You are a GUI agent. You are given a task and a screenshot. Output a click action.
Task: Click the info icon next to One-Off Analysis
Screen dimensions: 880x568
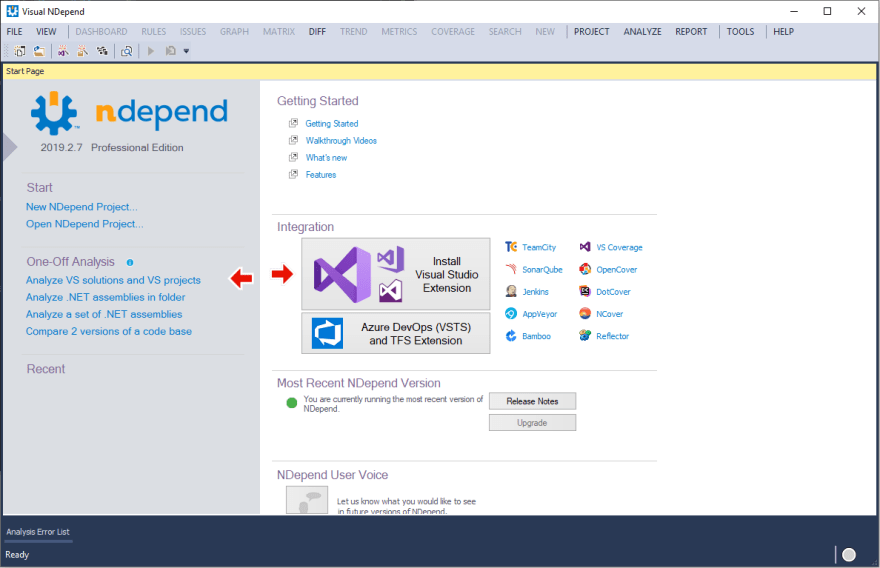pos(130,263)
